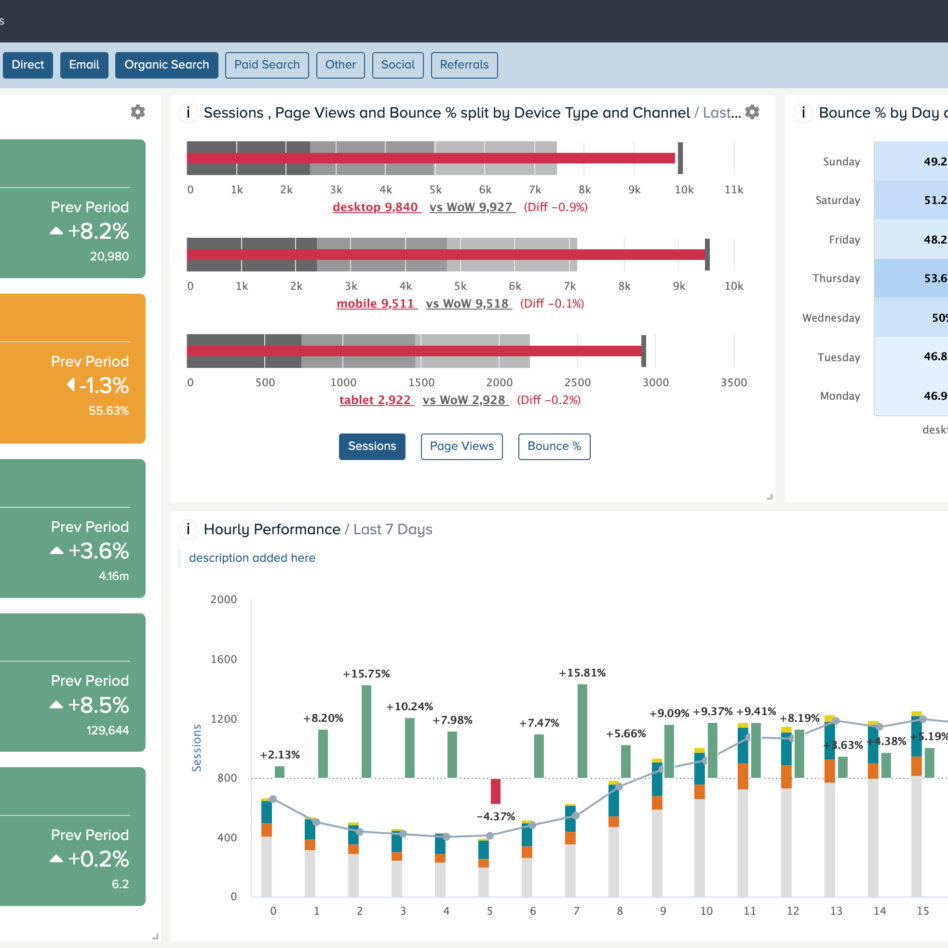Viewport: 948px width, 948px height.
Task: Open the mobile 9,511 drill-down link
Action: tap(376, 303)
